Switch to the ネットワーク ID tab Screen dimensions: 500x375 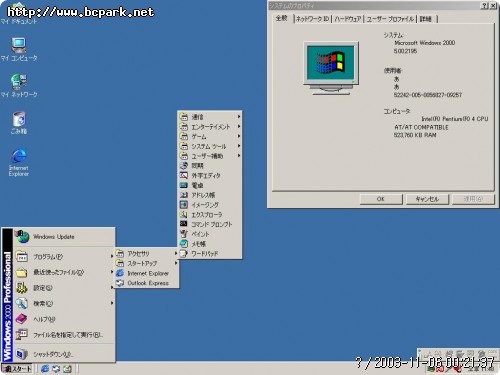click(x=313, y=19)
